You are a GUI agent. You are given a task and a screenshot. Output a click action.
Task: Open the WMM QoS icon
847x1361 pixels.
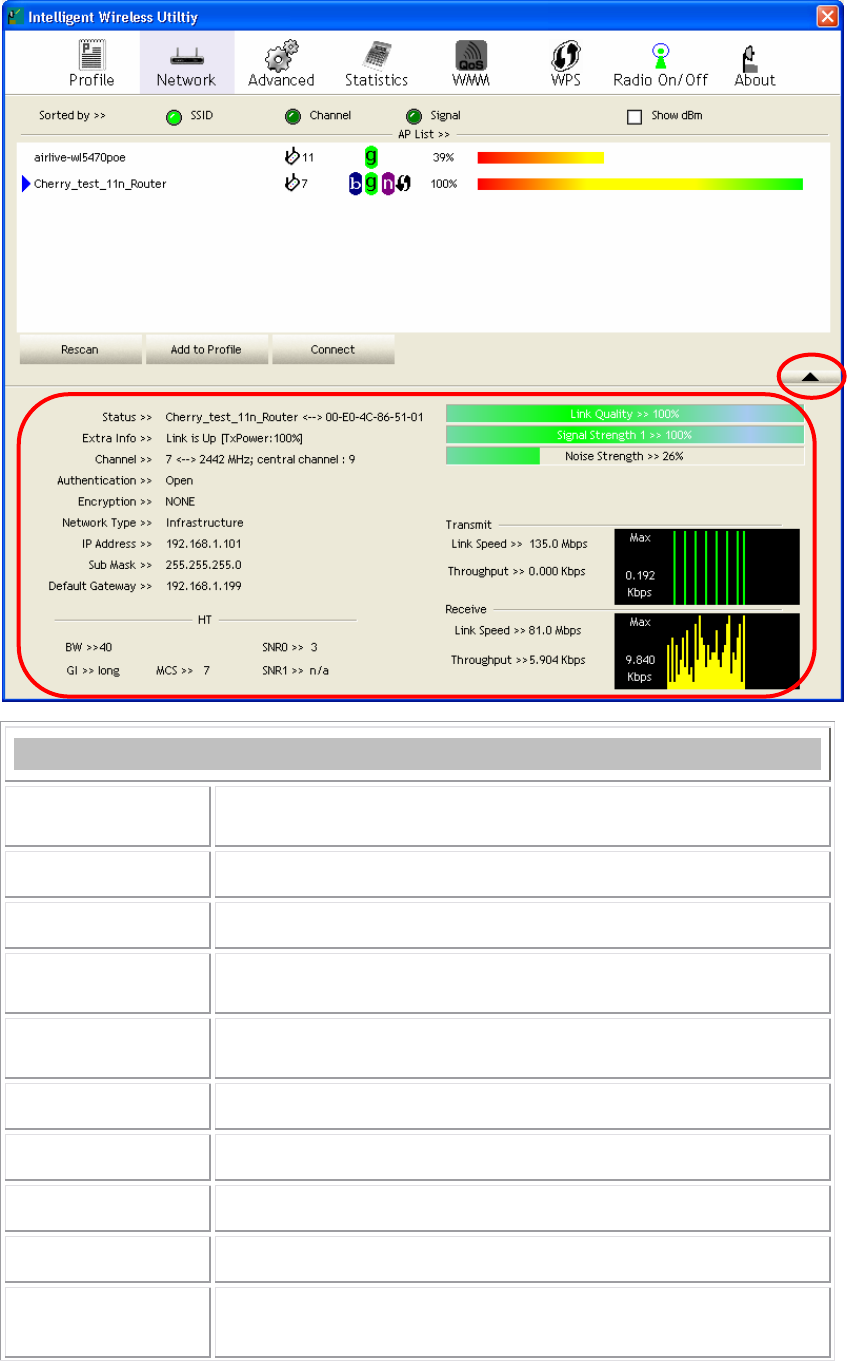(x=471, y=56)
